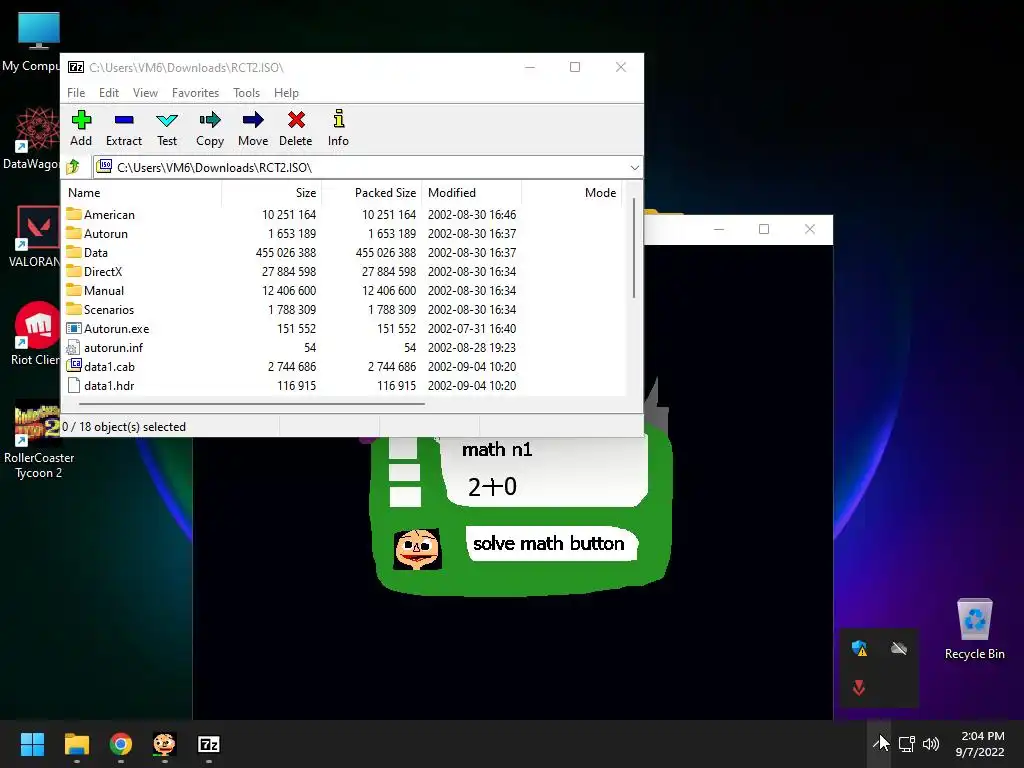Click the 7z icon in title bar
The width and height of the screenshot is (1024, 768).
click(x=76, y=67)
